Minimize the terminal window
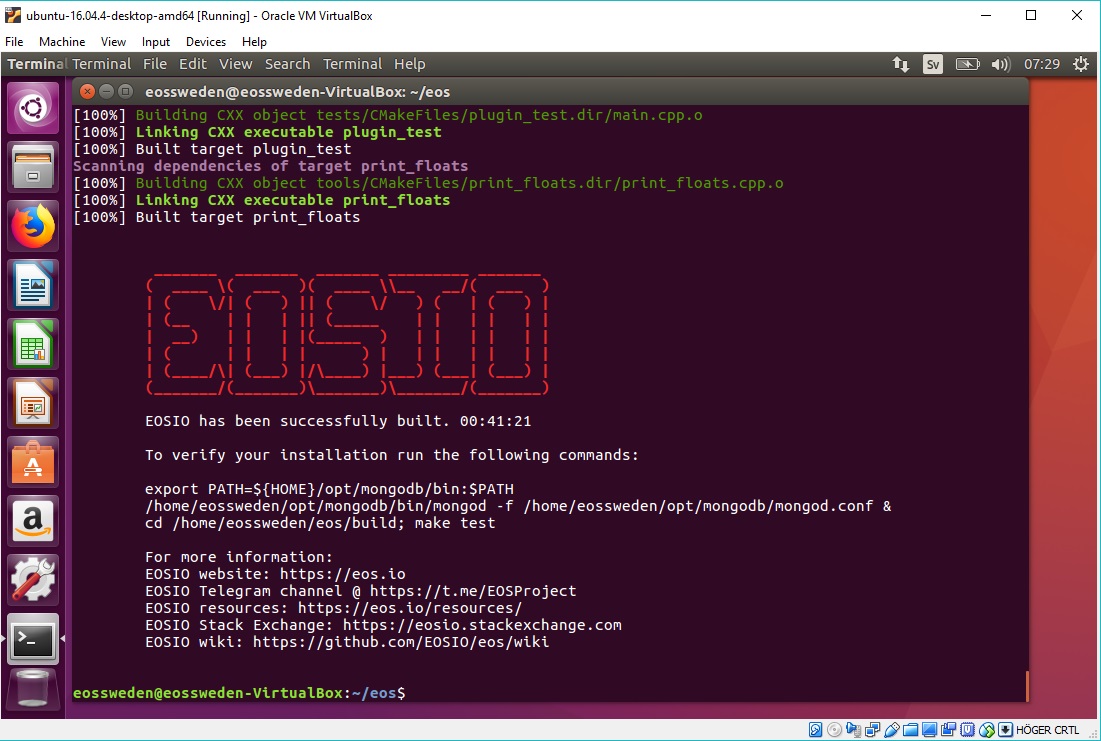 coord(106,91)
